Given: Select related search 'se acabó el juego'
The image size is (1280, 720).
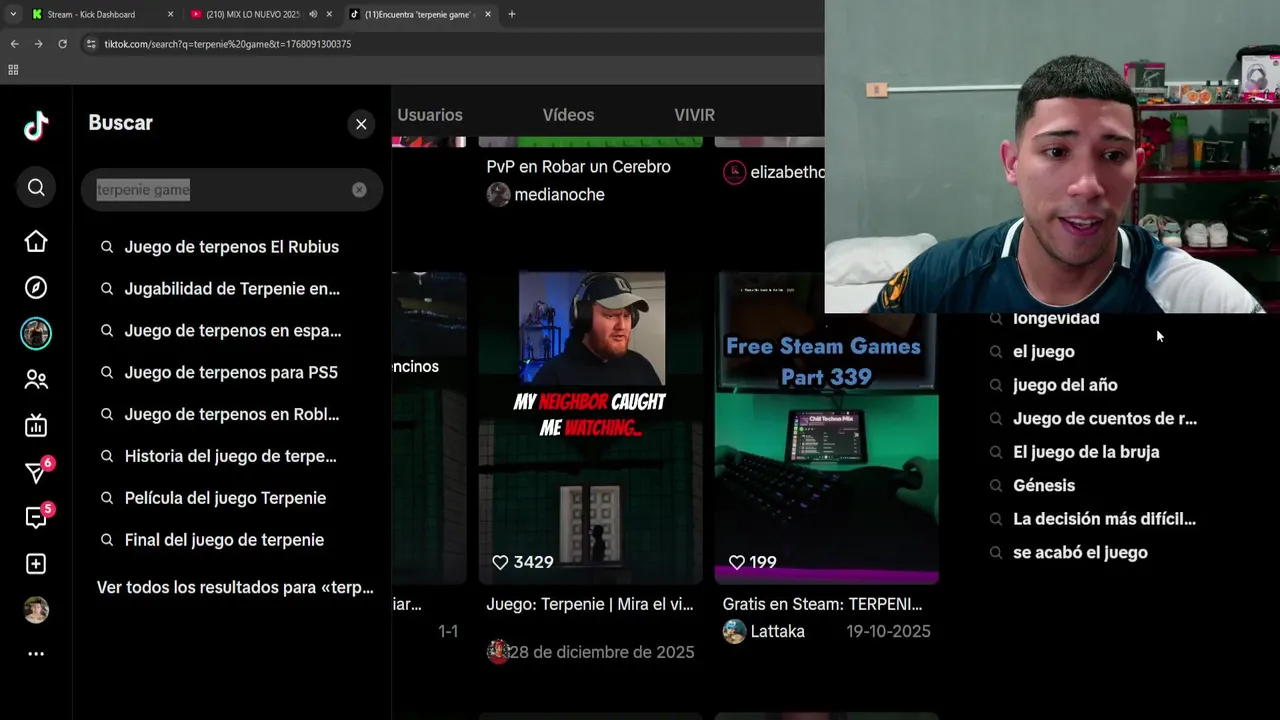Looking at the screenshot, I should pos(1080,553).
